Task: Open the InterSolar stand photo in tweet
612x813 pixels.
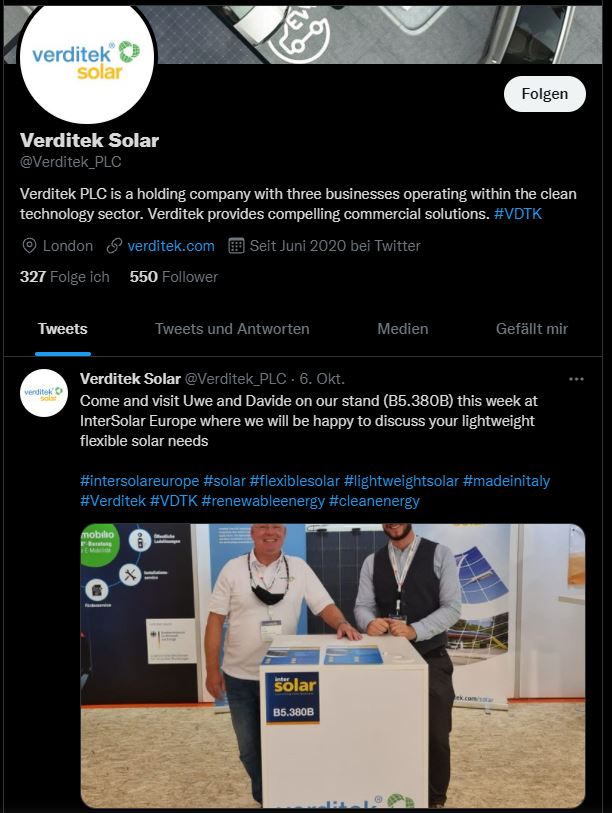Action: [x=332, y=666]
